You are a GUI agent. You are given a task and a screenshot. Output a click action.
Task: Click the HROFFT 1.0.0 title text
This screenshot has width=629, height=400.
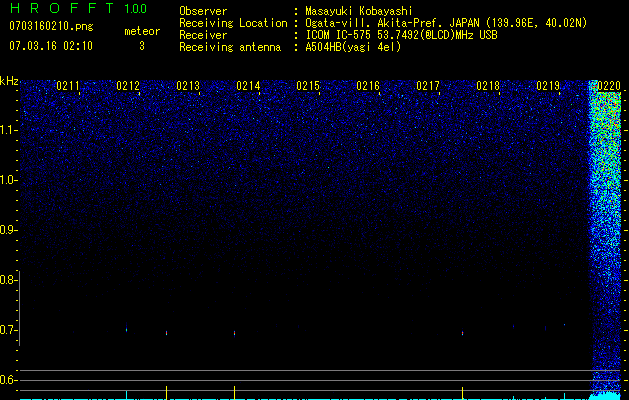click(79, 8)
